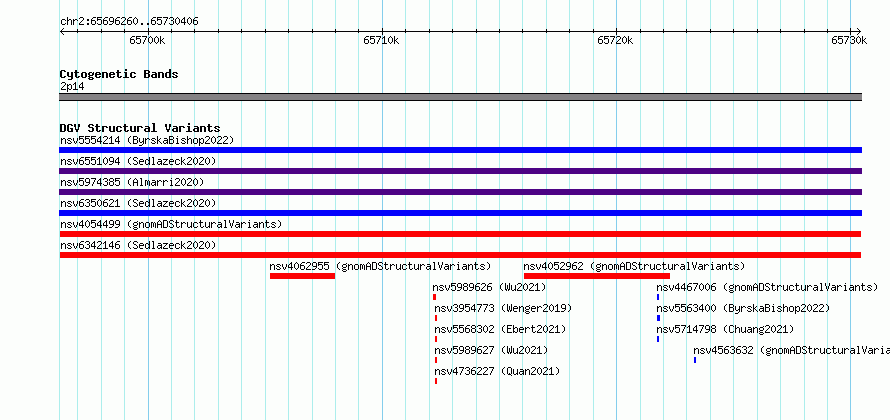Viewport: 890px width, 420px height.
Task: Click the chr2:65696260..65730406 coordinates text
Action: (x=129, y=22)
